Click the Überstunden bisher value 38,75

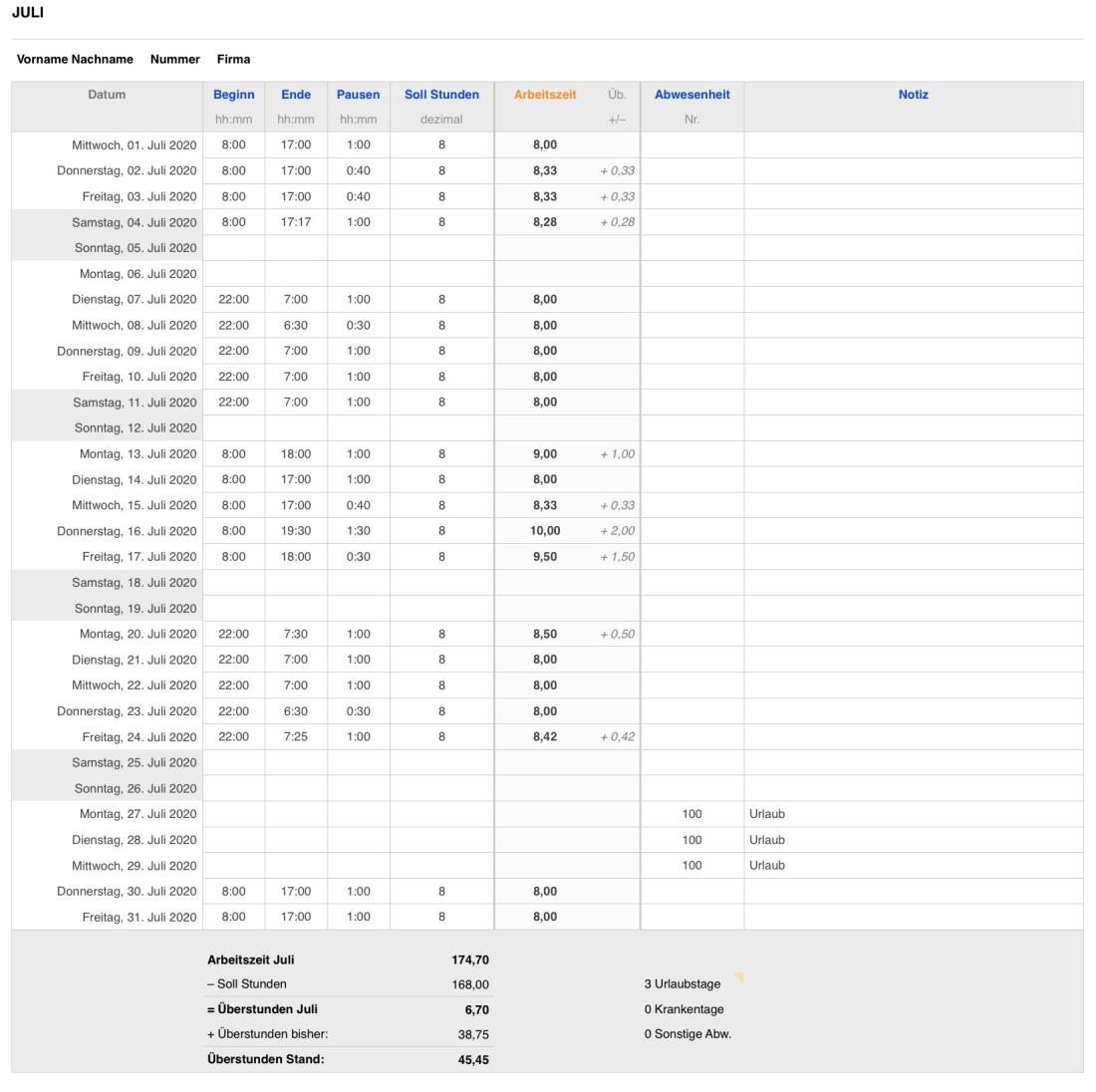point(473,1034)
